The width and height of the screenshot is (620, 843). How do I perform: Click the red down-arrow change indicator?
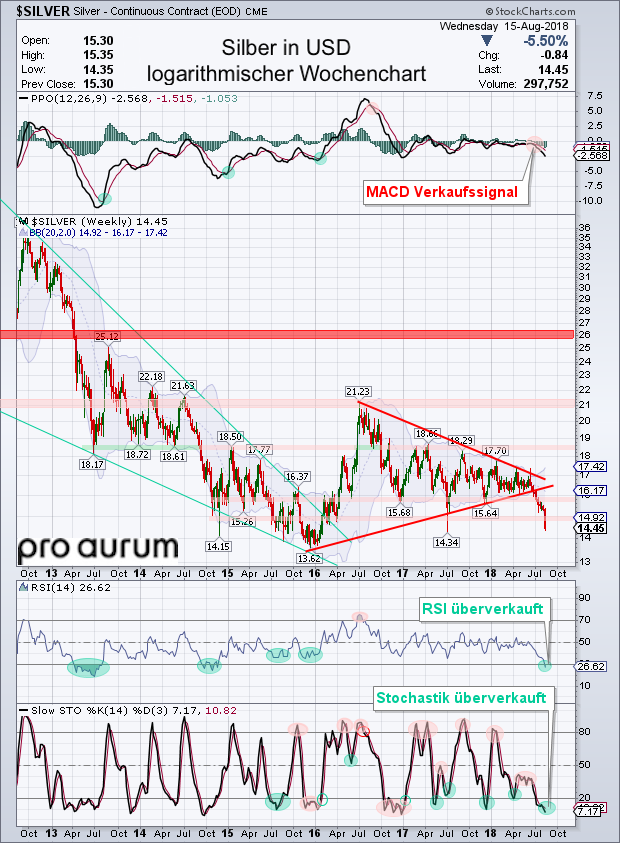[485, 39]
